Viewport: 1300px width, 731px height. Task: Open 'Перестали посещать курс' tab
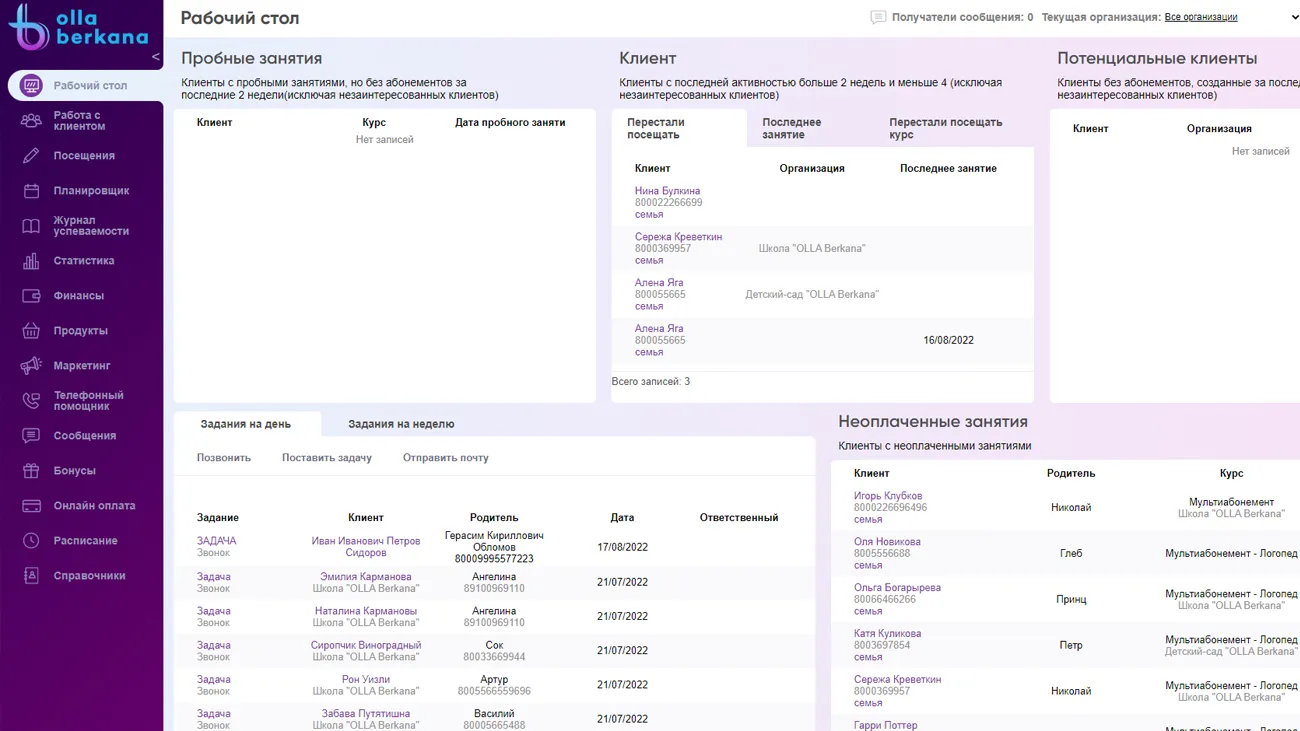[x=945, y=128]
